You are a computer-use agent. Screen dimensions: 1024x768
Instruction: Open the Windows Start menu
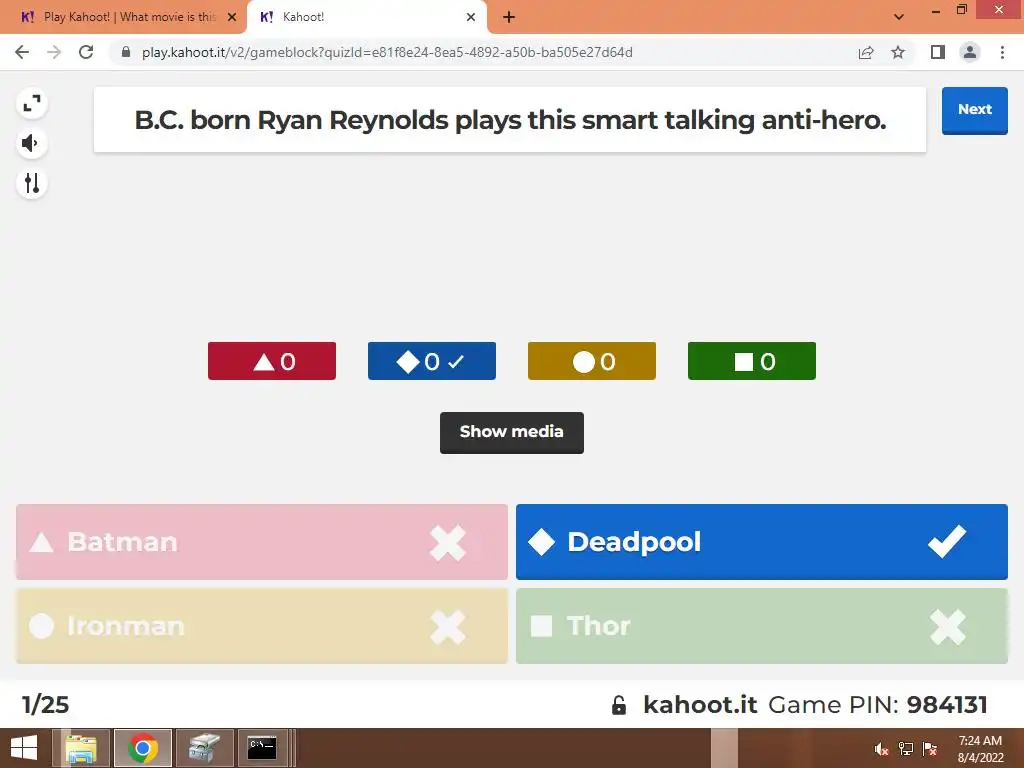pos(24,748)
